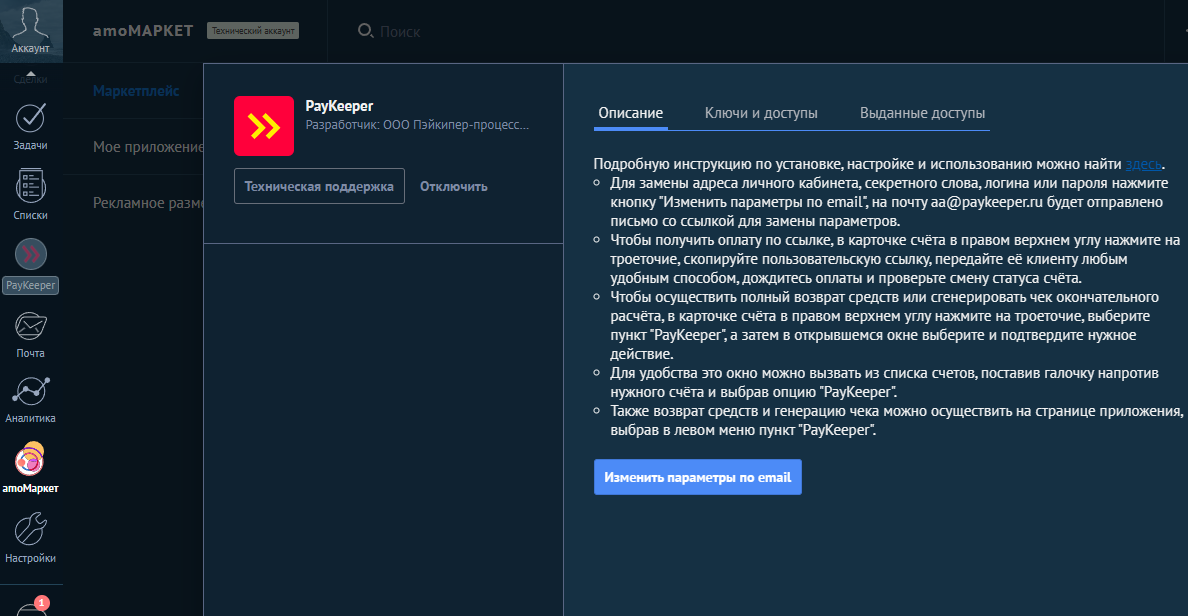
Task: Click the red PayKeeper app logo
Action: [263, 126]
